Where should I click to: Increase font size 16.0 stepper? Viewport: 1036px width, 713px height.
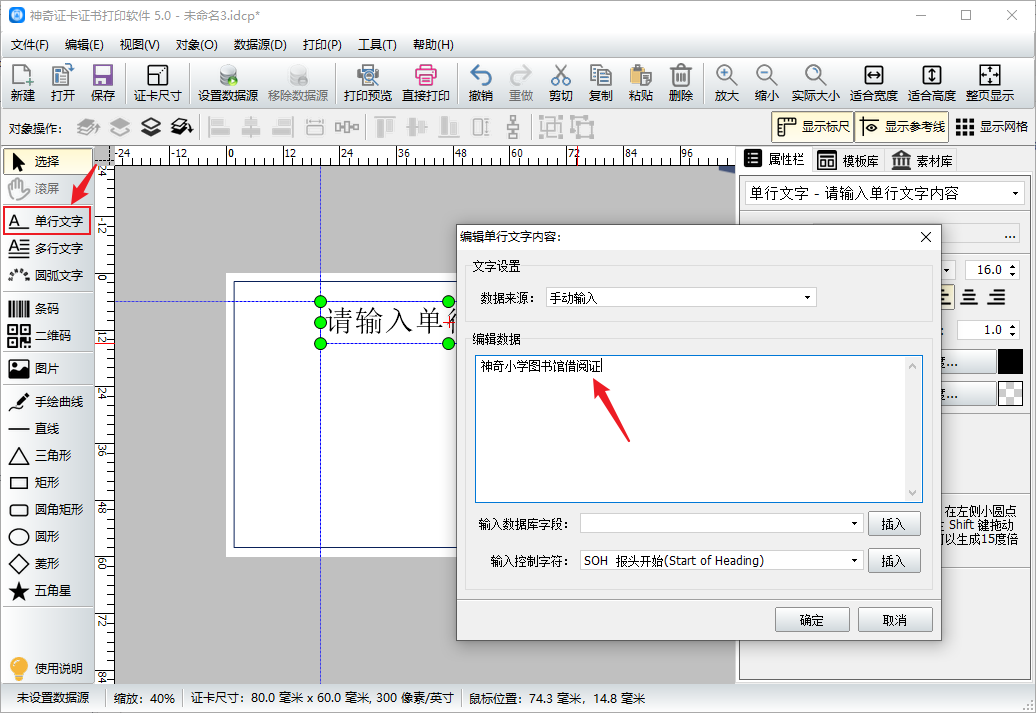[x=1013, y=266]
